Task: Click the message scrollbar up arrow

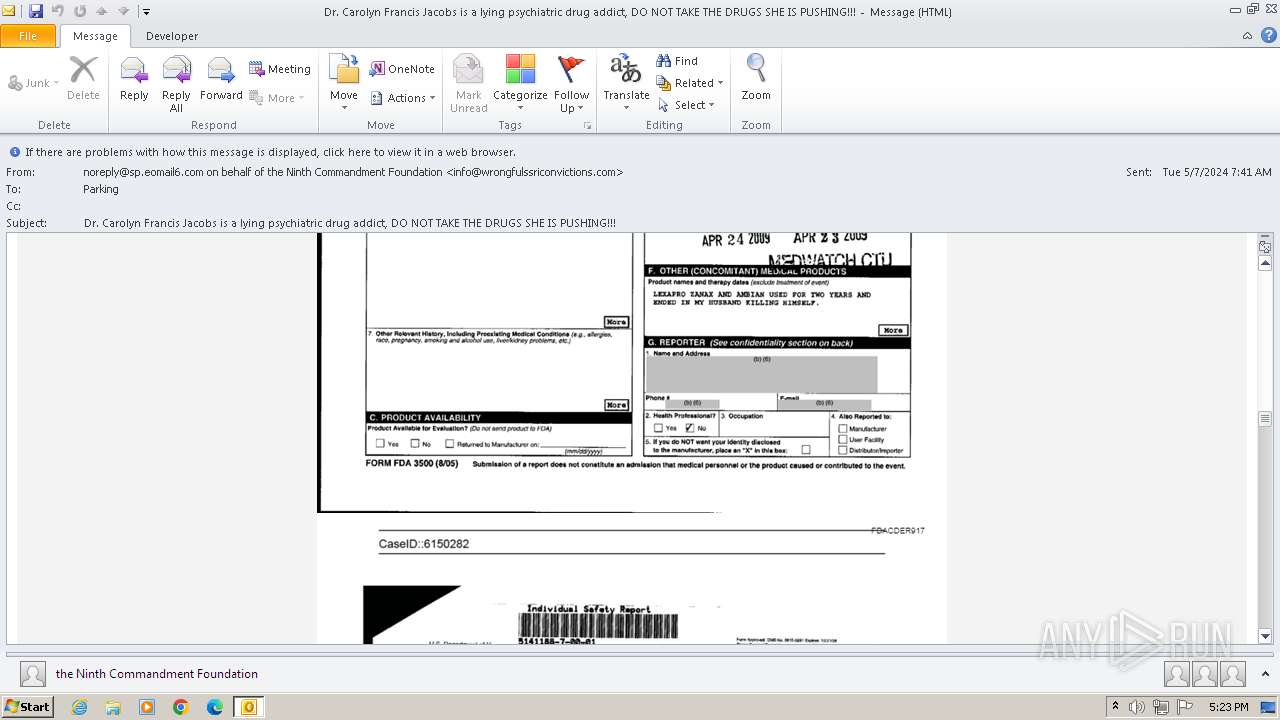Action: pos(1265,263)
